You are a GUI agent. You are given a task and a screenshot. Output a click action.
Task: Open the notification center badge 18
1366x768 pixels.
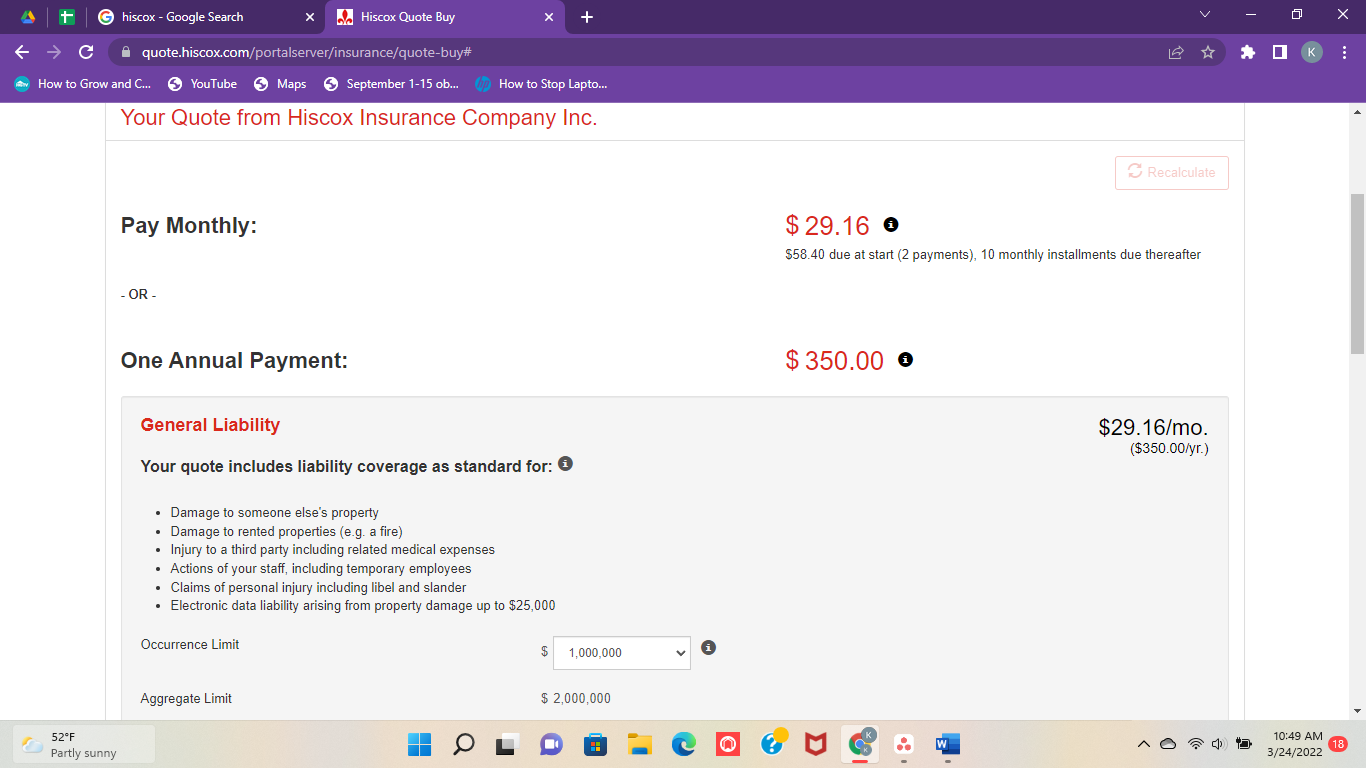tap(1338, 744)
